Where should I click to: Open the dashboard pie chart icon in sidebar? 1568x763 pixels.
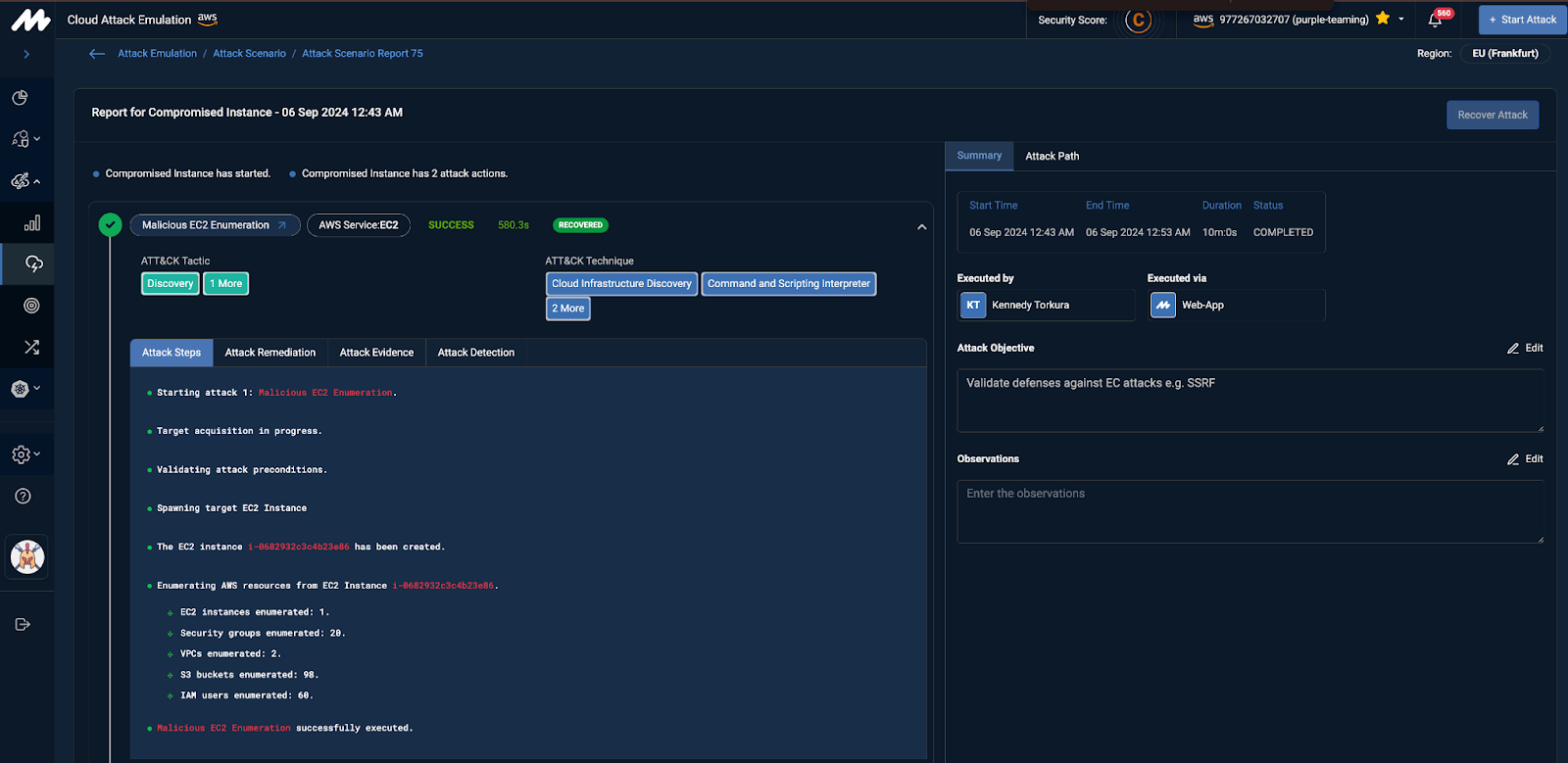[x=20, y=98]
